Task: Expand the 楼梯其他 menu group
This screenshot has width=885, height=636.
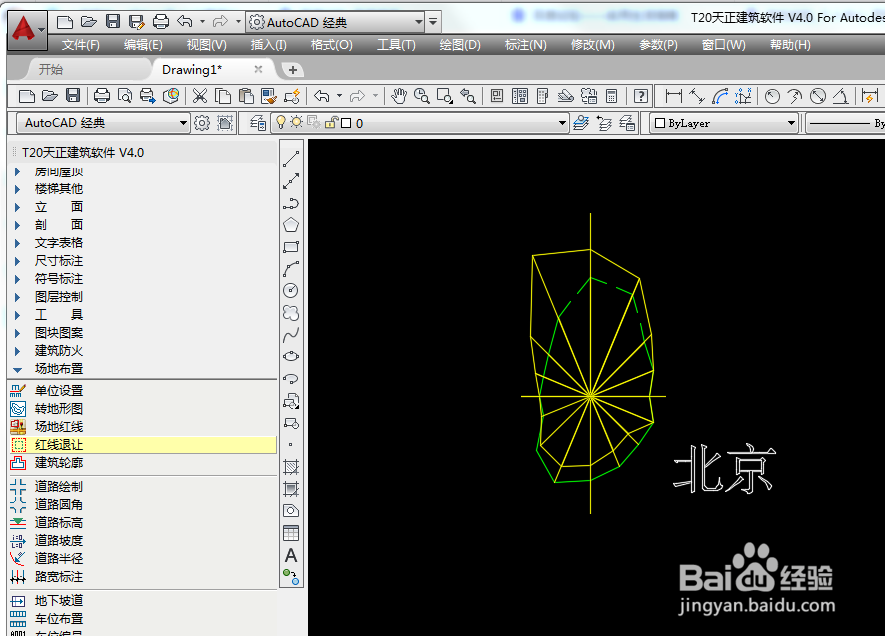Action: pyautogui.click(x=17, y=189)
